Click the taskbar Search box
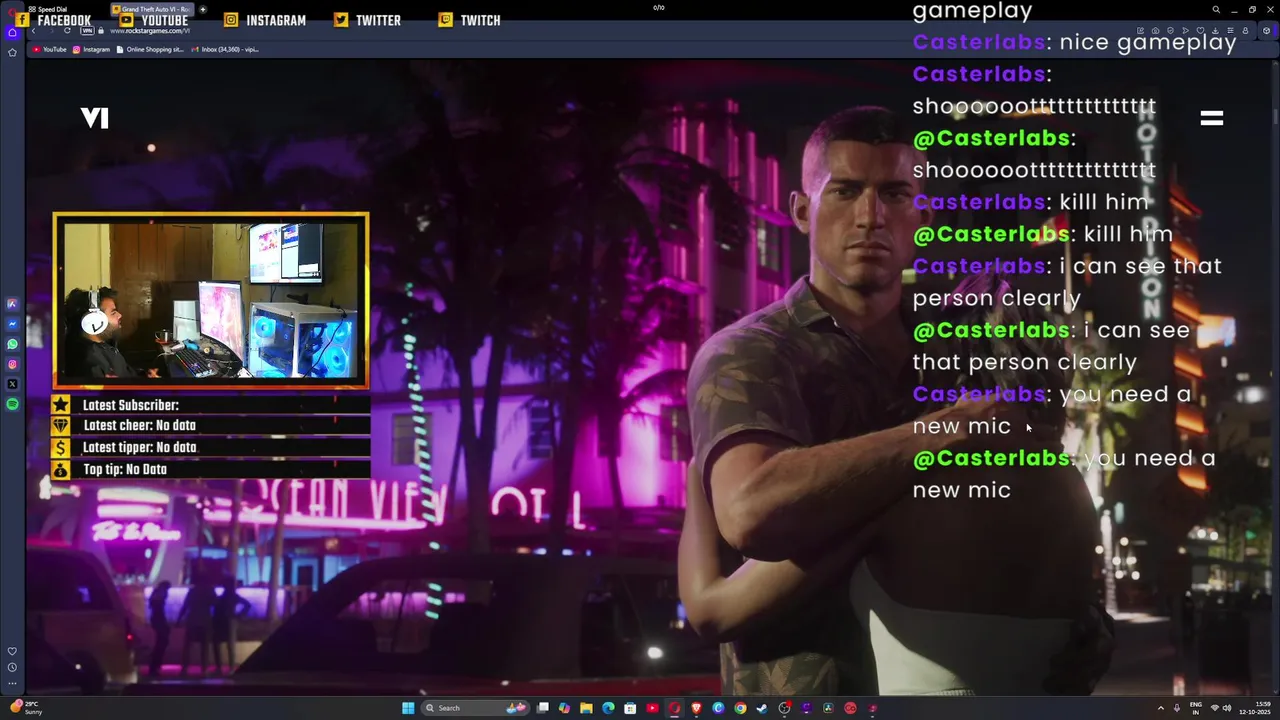 (x=475, y=708)
